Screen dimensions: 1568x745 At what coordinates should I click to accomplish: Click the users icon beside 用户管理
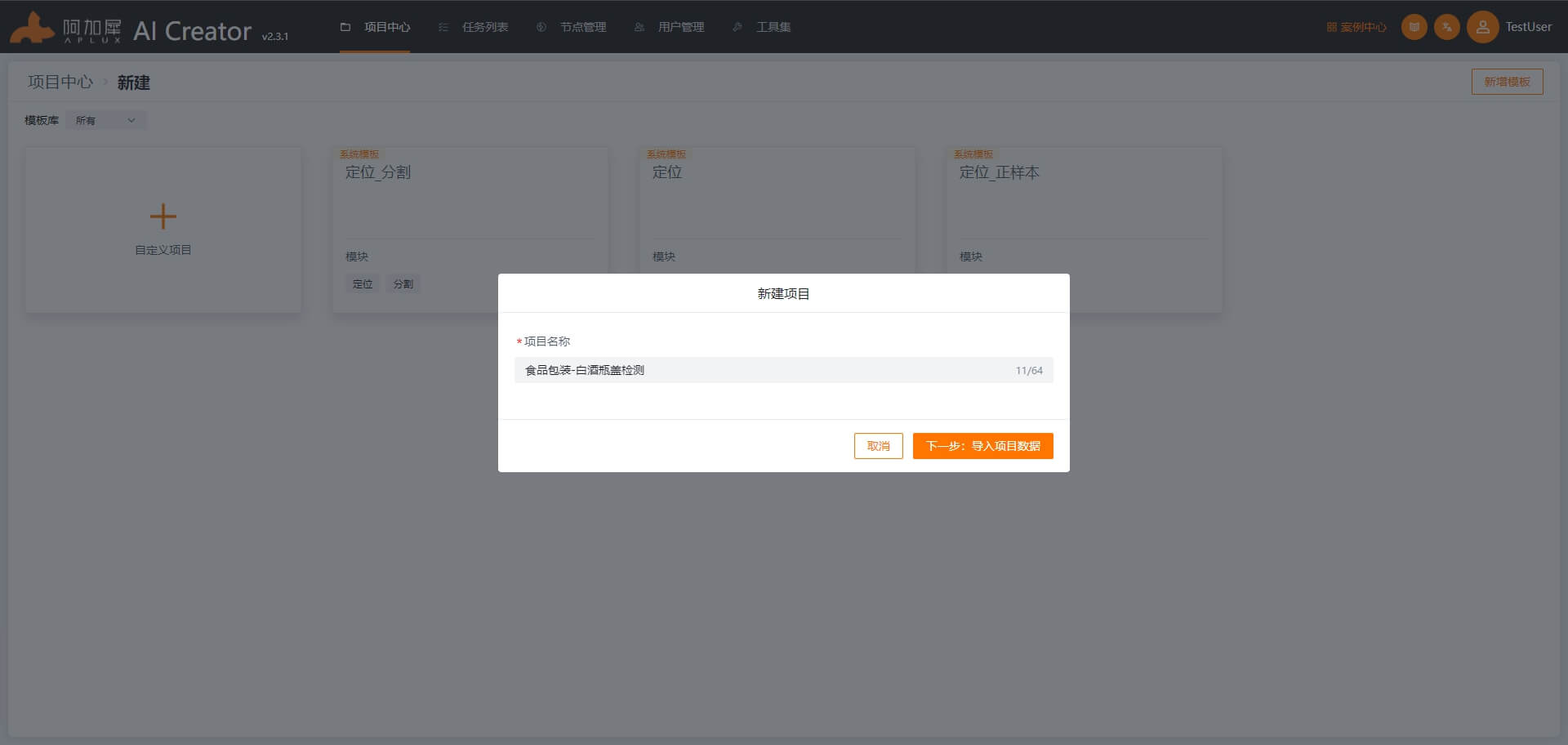[639, 27]
